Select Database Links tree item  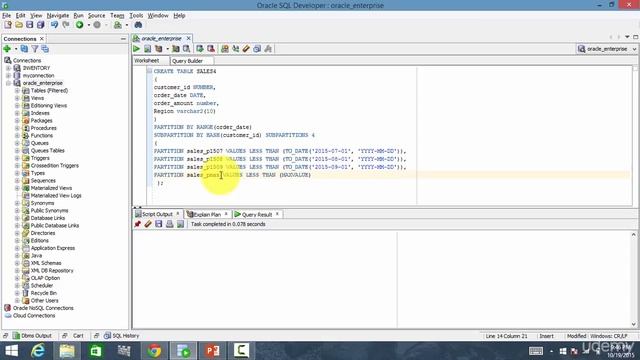pos(48,218)
